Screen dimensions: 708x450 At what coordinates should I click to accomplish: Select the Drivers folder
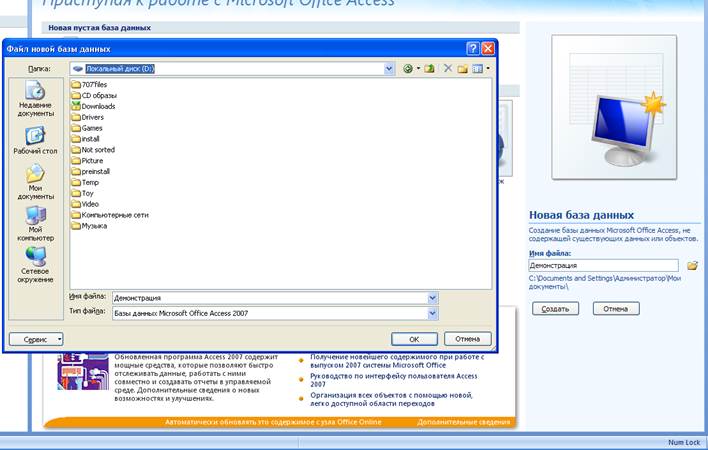88,117
